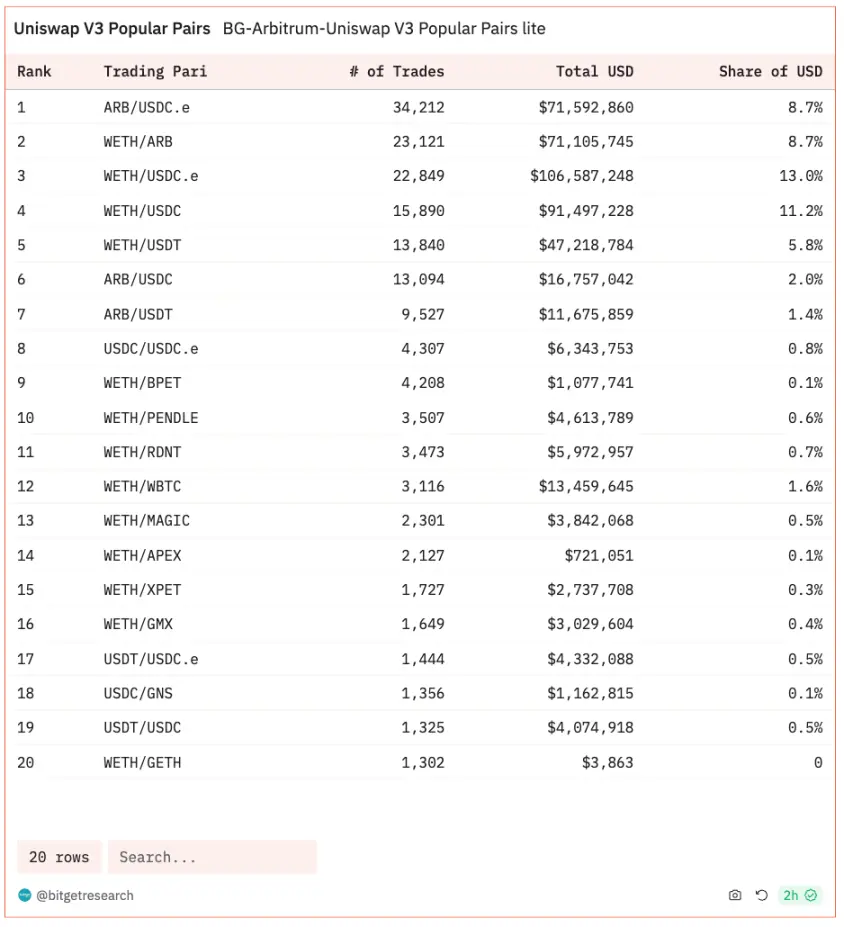
Task: Select the ARB/USDC.e trading pair cell
Action: 146,107
